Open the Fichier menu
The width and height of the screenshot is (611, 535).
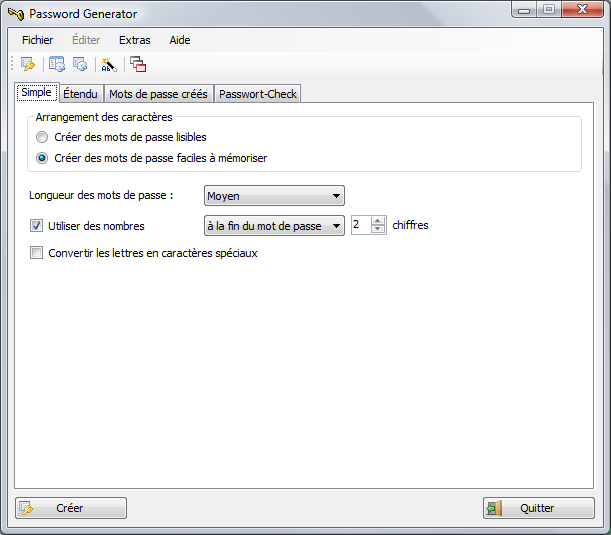tap(37, 40)
